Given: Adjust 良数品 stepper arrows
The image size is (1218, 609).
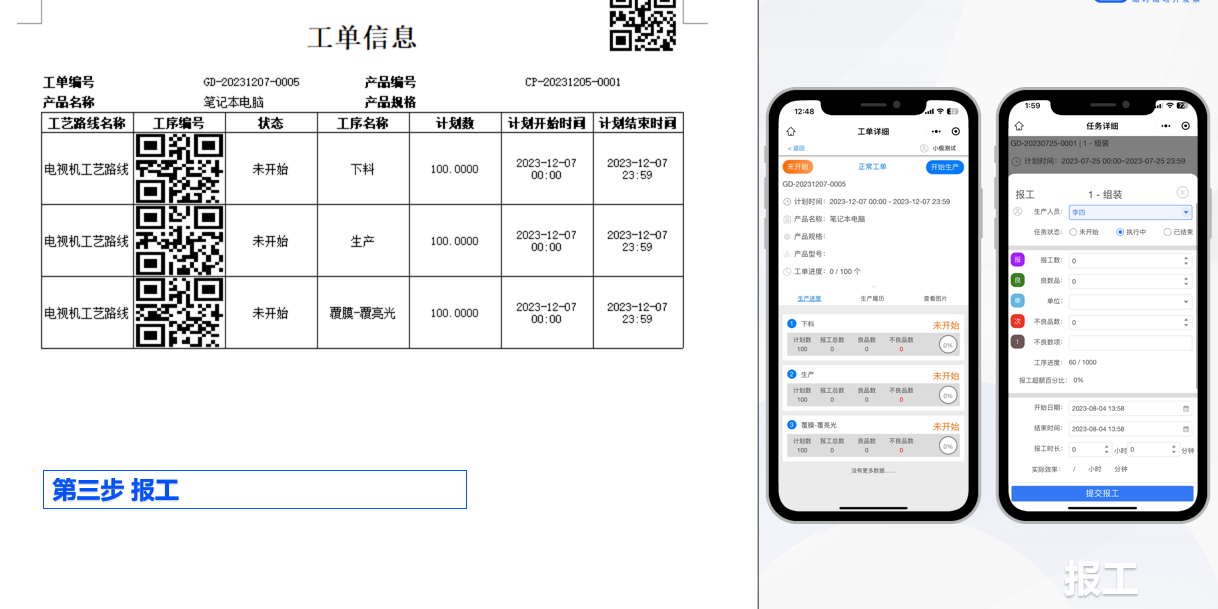Looking at the screenshot, I should pyautogui.click(x=1186, y=281).
